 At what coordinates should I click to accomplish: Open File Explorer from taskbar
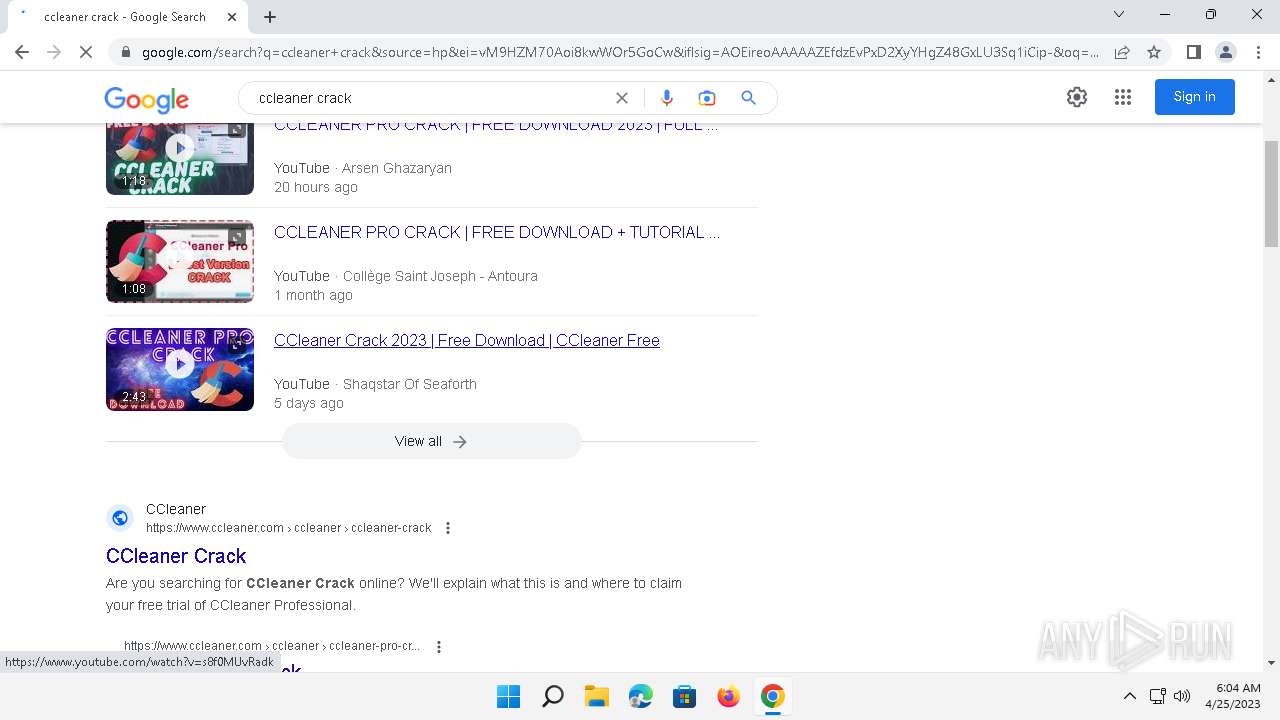coord(597,696)
